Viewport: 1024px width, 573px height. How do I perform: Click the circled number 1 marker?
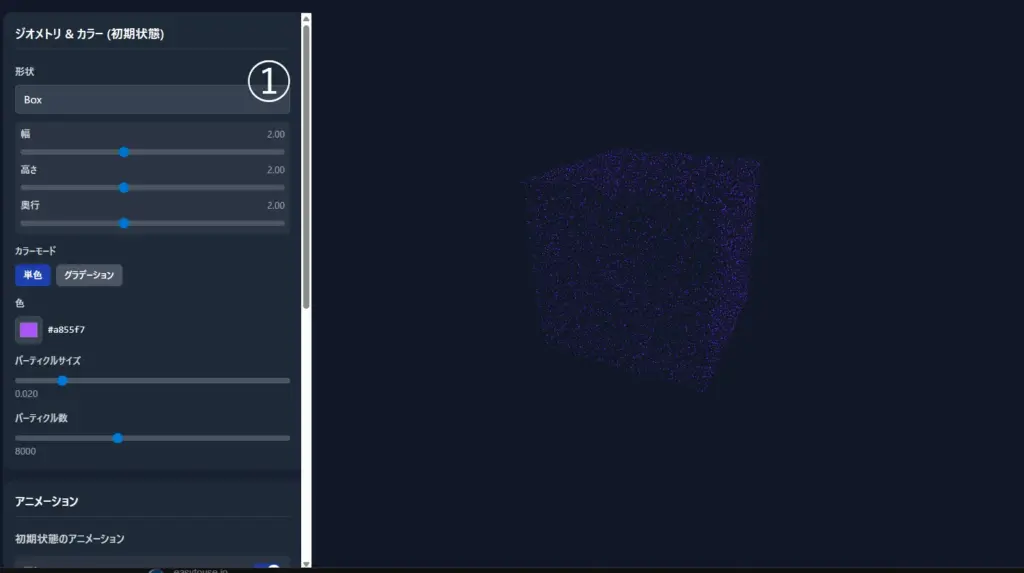click(269, 81)
